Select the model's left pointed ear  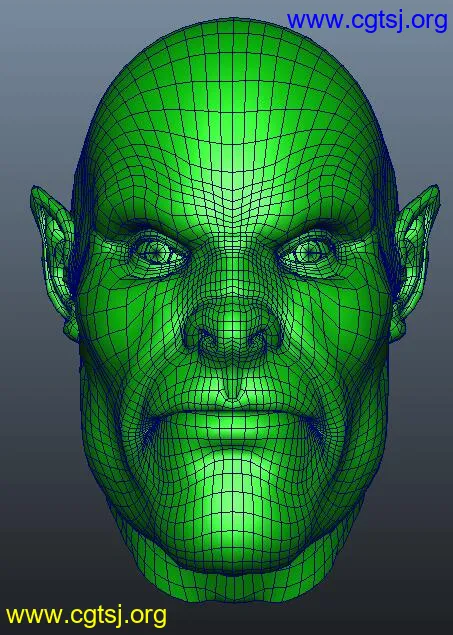[x=53, y=261]
